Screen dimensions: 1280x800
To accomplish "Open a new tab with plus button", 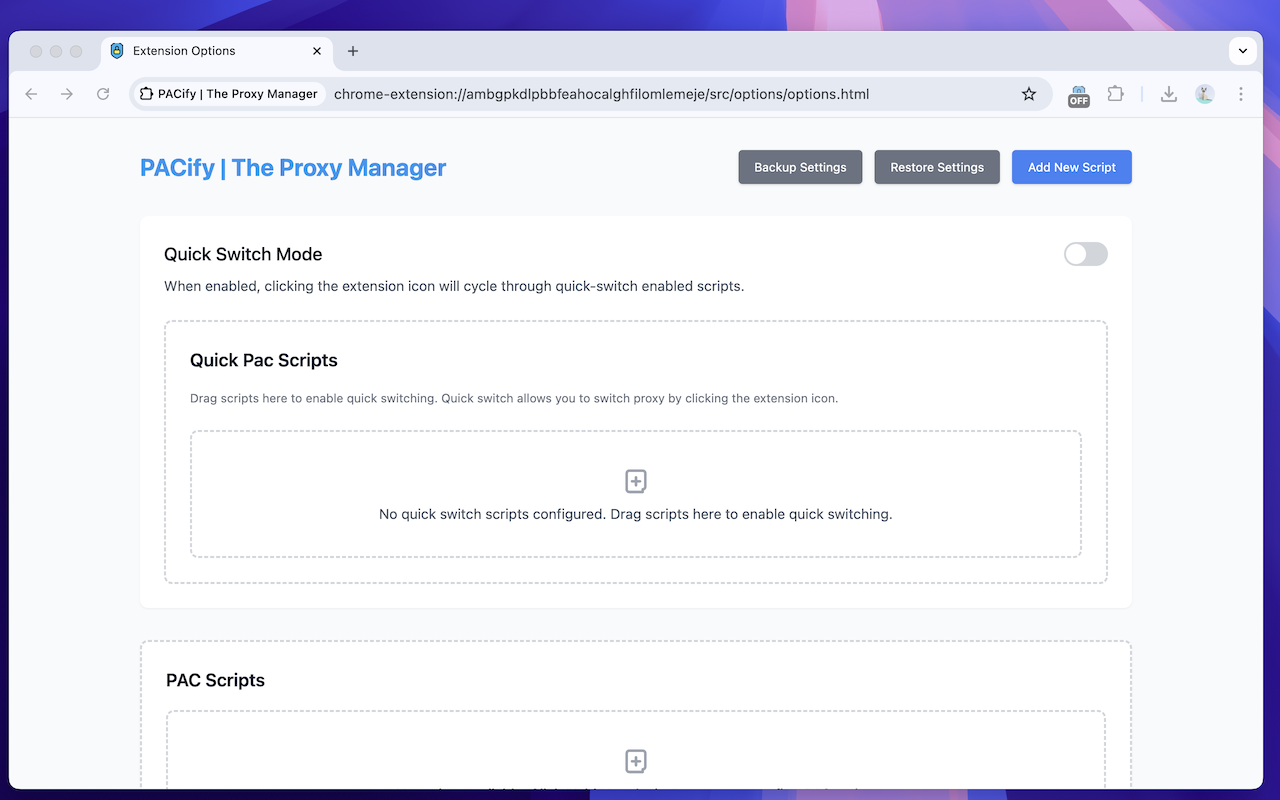I will tap(353, 51).
